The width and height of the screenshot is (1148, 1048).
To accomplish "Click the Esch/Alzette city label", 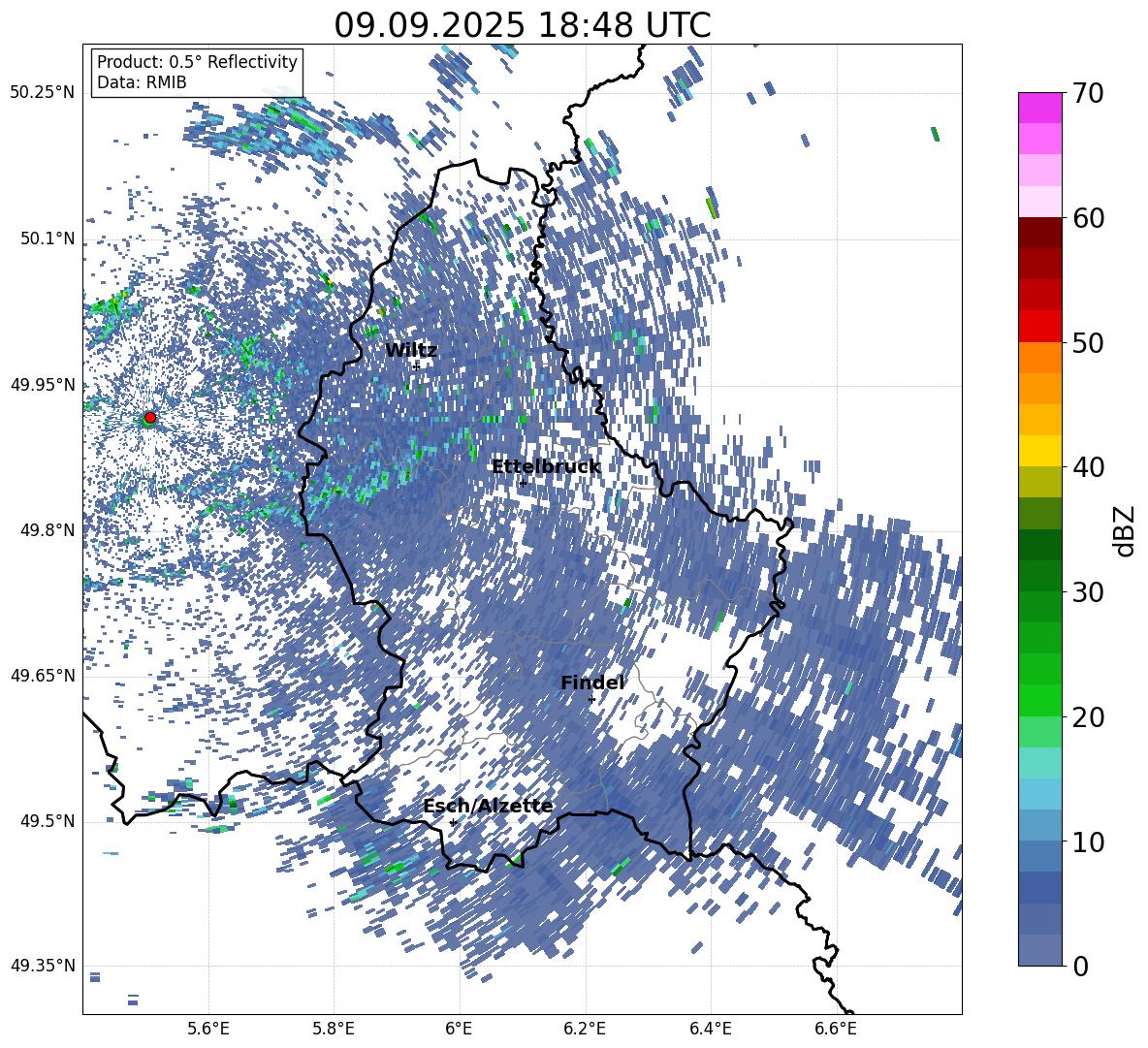I will pos(488,806).
